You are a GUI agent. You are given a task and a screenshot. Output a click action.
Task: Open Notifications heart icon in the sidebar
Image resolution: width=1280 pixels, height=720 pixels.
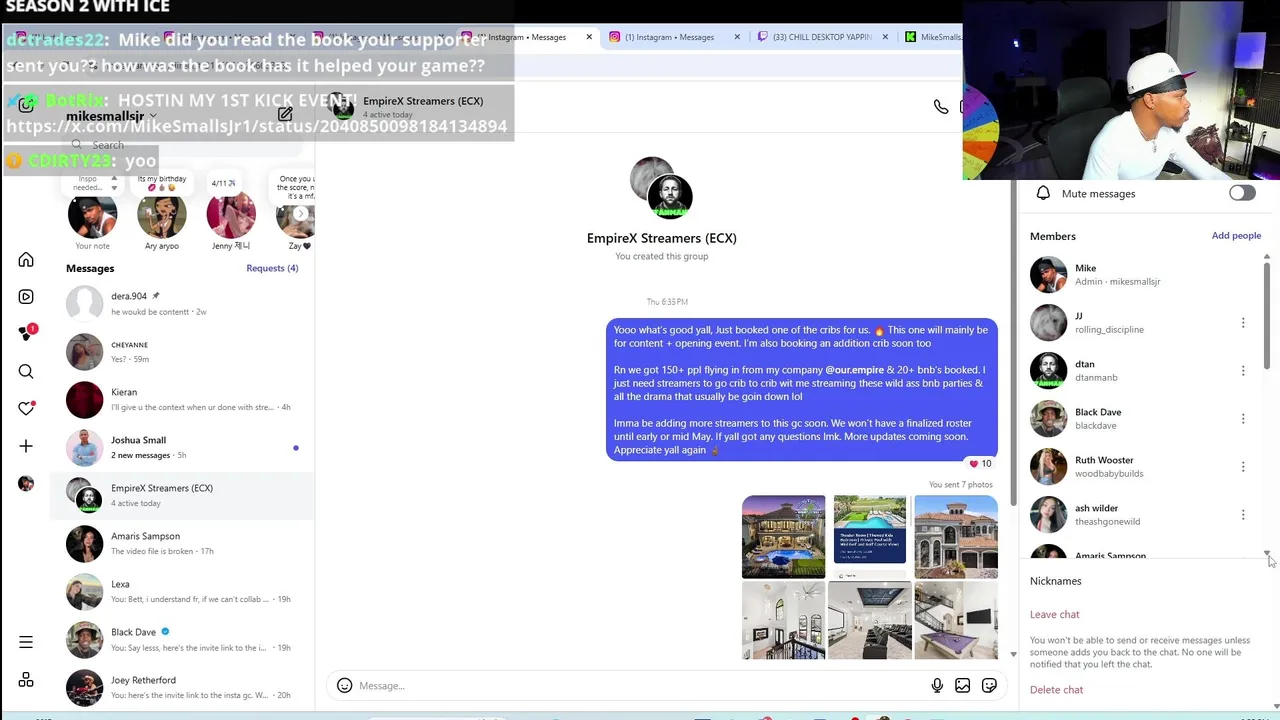(x=26, y=409)
